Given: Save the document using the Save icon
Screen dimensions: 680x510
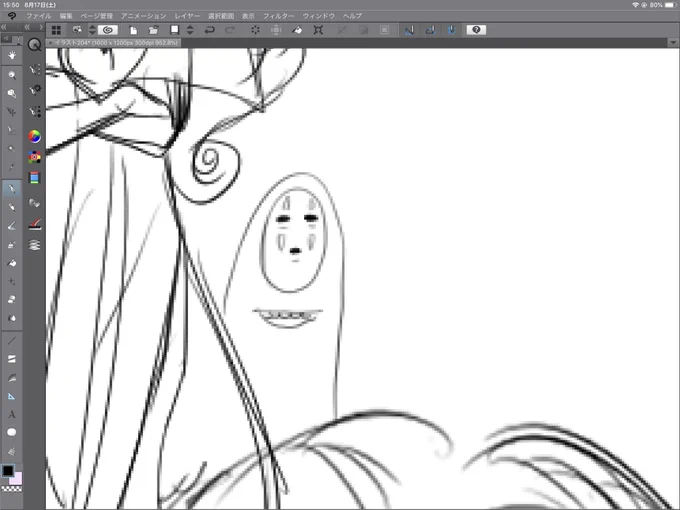Looking at the screenshot, I should [174, 30].
